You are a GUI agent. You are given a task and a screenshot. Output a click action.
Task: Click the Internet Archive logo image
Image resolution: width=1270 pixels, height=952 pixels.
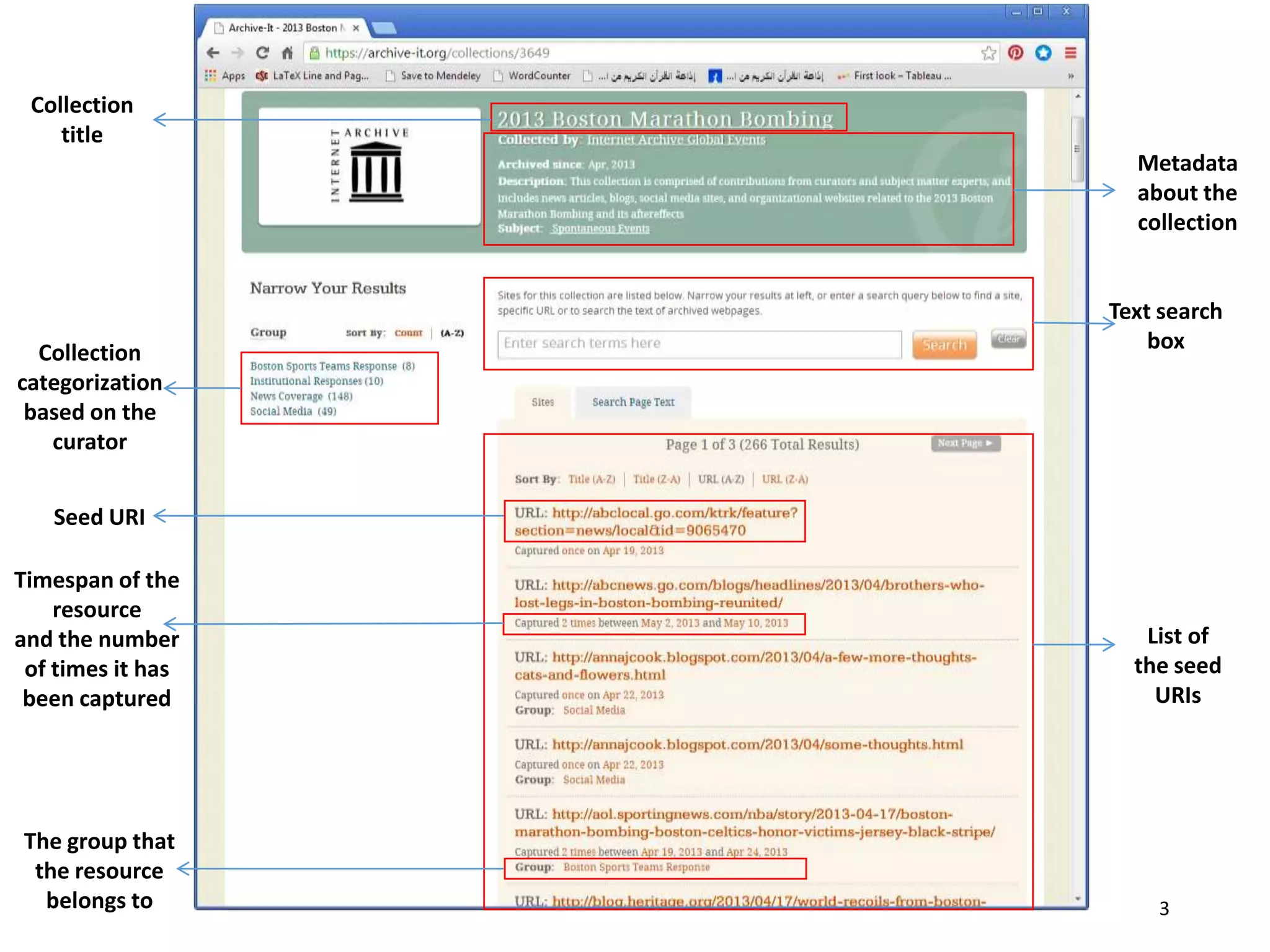pyautogui.click(x=370, y=166)
